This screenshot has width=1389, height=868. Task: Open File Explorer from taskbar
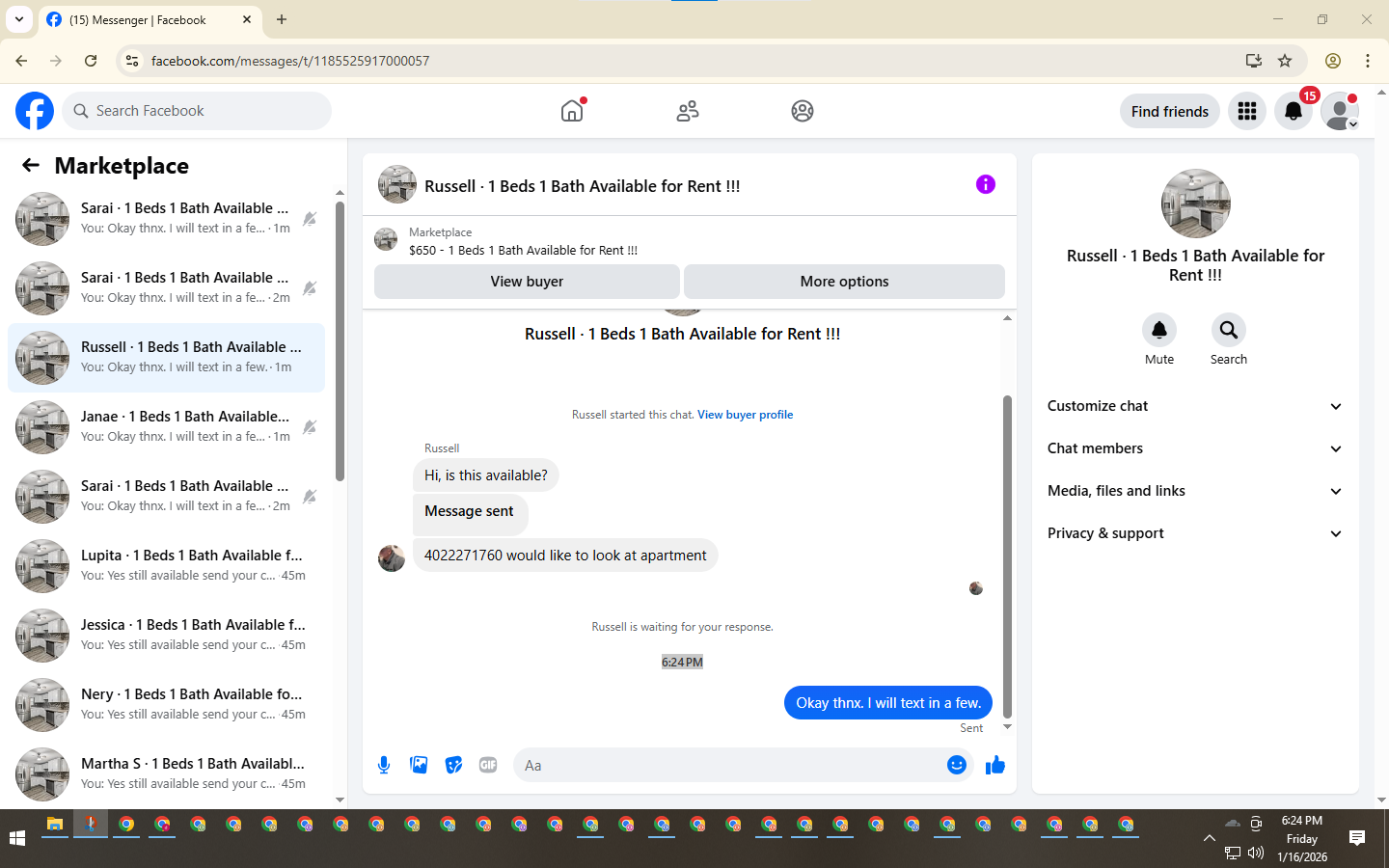pyautogui.click(x=55, y=825)
